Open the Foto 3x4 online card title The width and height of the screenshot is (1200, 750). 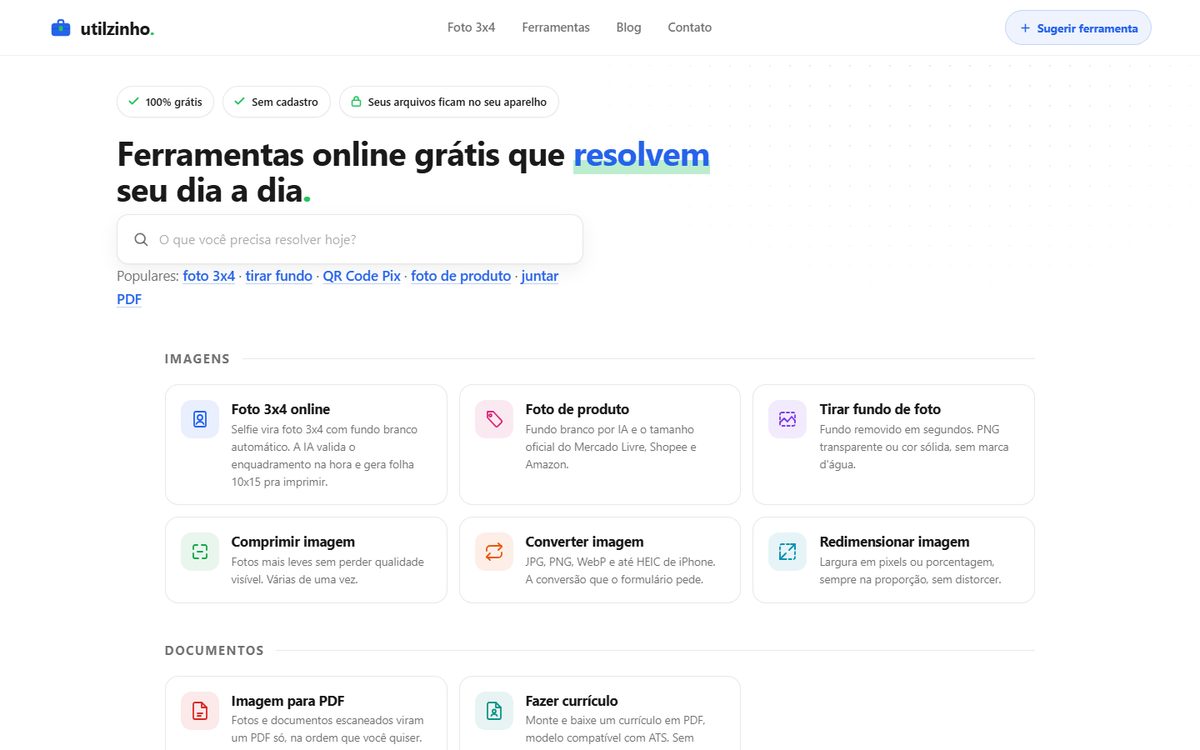280,409
